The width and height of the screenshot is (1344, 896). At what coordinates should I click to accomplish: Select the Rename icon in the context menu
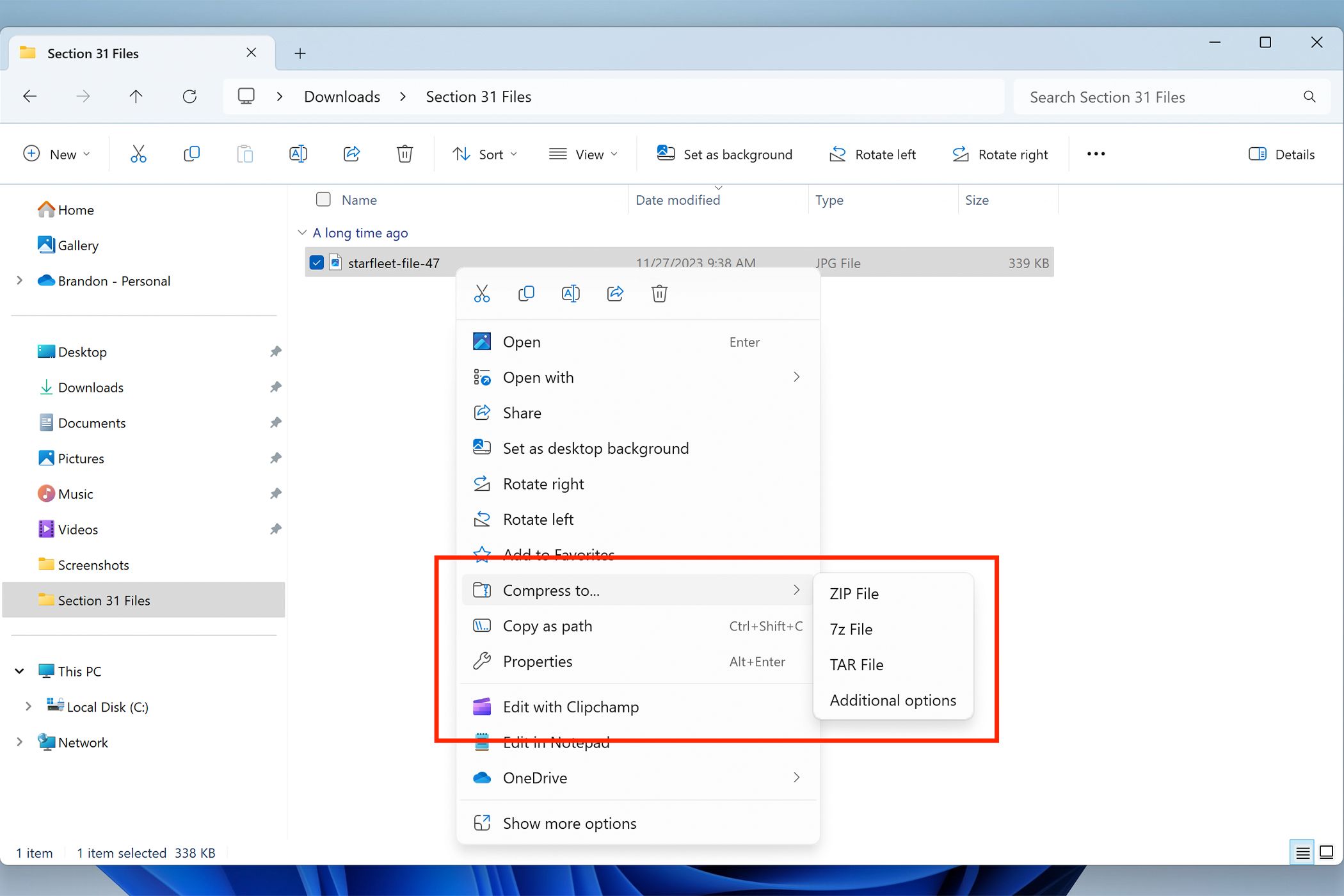point(571,293)
